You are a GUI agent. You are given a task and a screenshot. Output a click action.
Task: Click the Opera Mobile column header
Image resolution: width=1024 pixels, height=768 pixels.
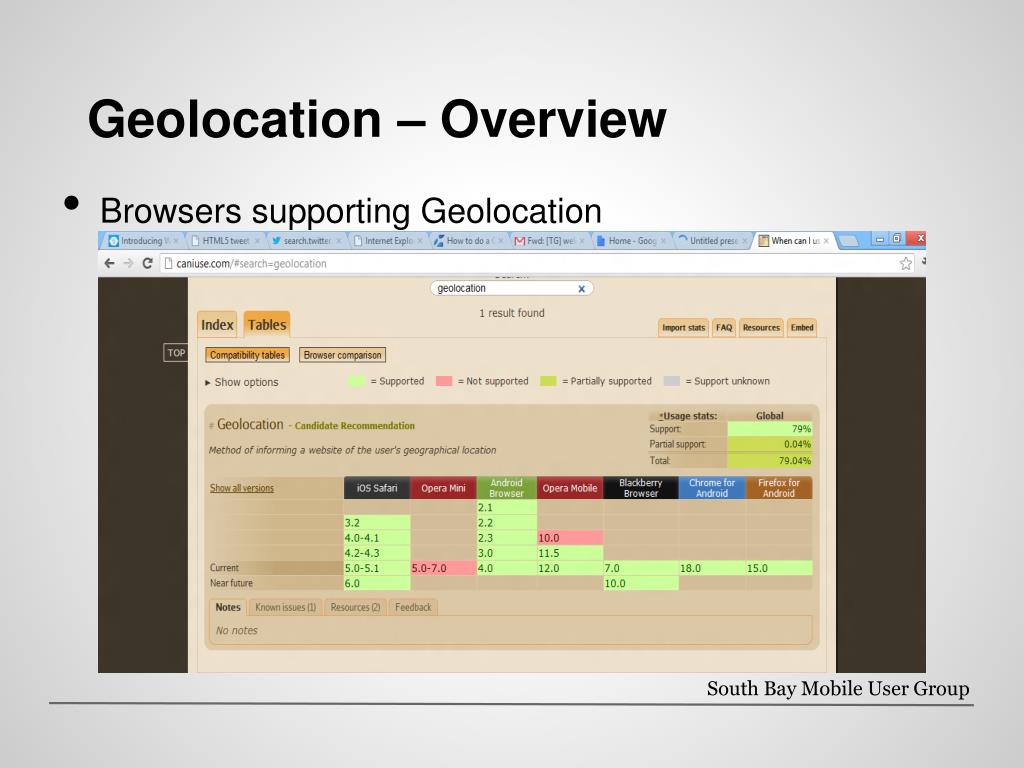coord(569,488)
